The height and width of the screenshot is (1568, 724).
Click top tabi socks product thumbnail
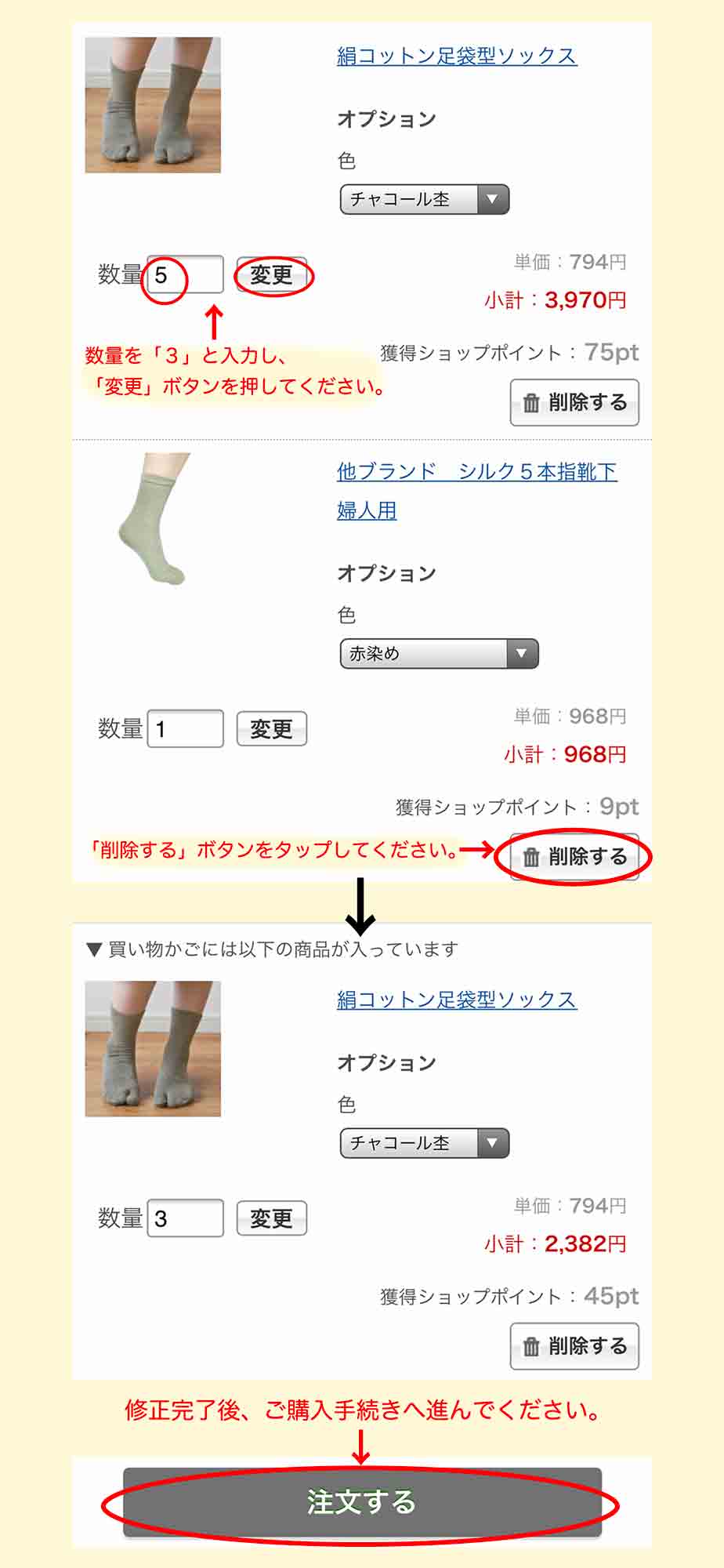coord(153,105)
